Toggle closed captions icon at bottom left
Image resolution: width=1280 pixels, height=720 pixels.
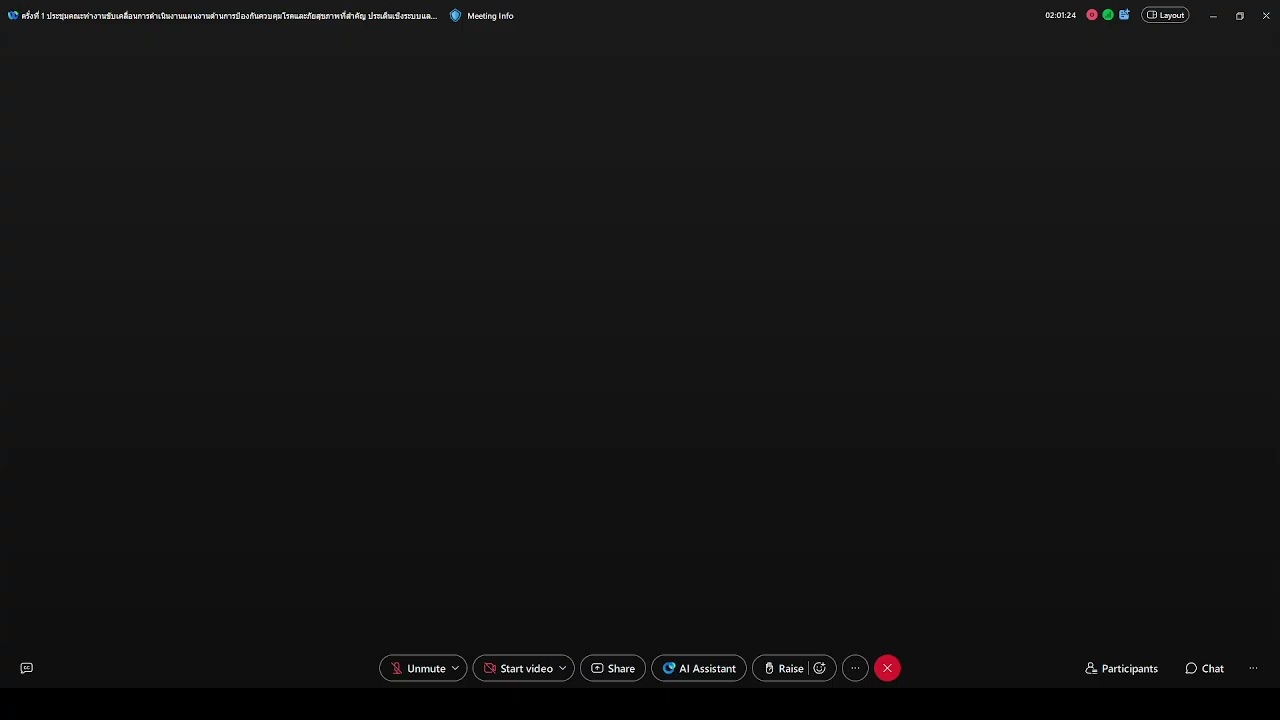coord(27,668)
